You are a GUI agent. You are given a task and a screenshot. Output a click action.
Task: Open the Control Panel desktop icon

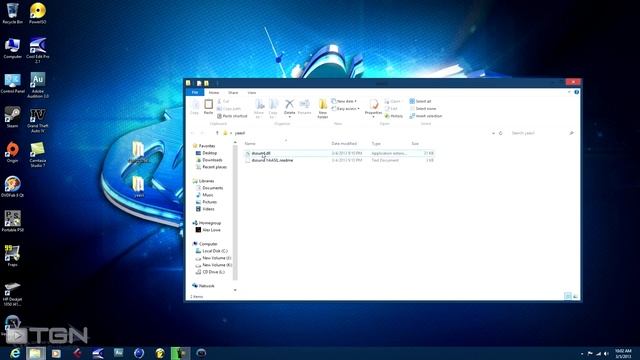pyautogui.click(x=12, y=83)
